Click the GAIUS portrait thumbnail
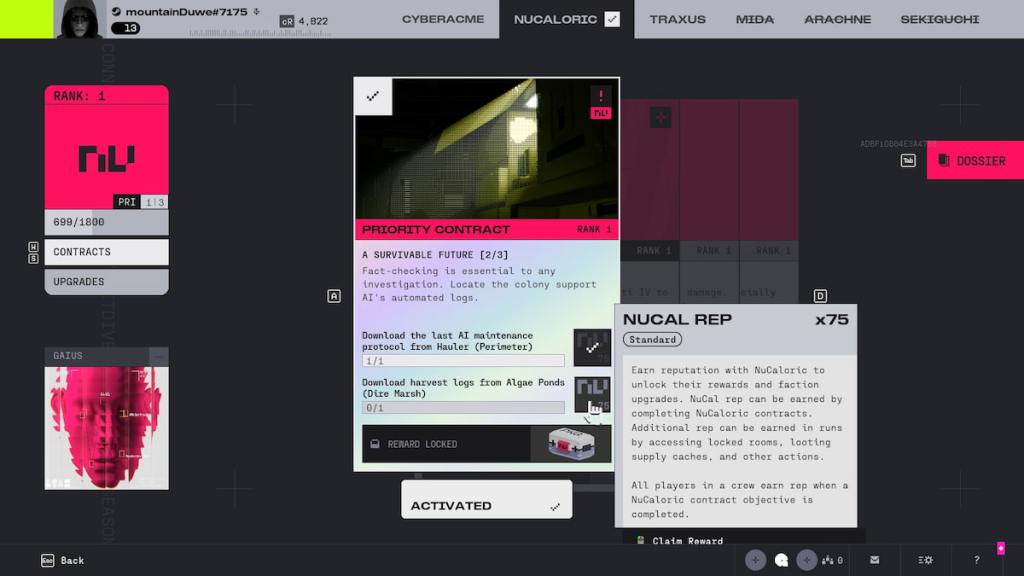 106,428
